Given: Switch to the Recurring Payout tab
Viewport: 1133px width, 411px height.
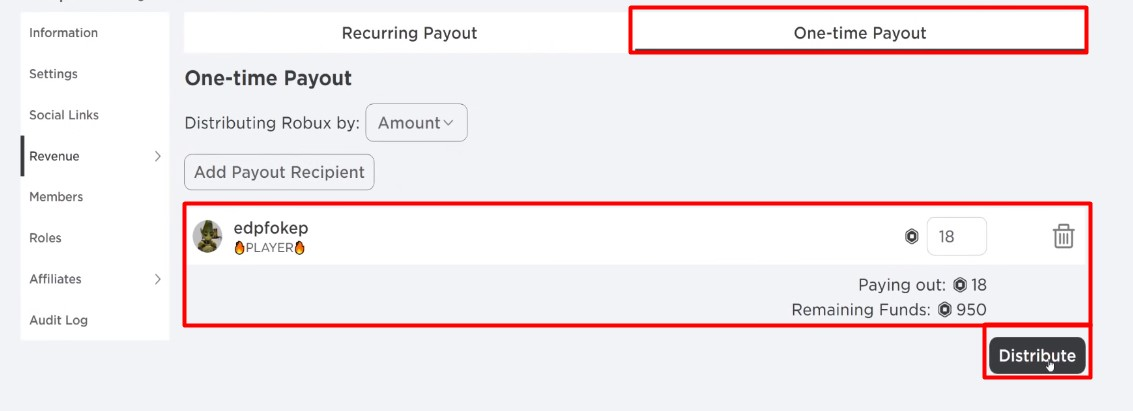Looking at the screenshot, I should pyautogui.click(x=409, y=33).
